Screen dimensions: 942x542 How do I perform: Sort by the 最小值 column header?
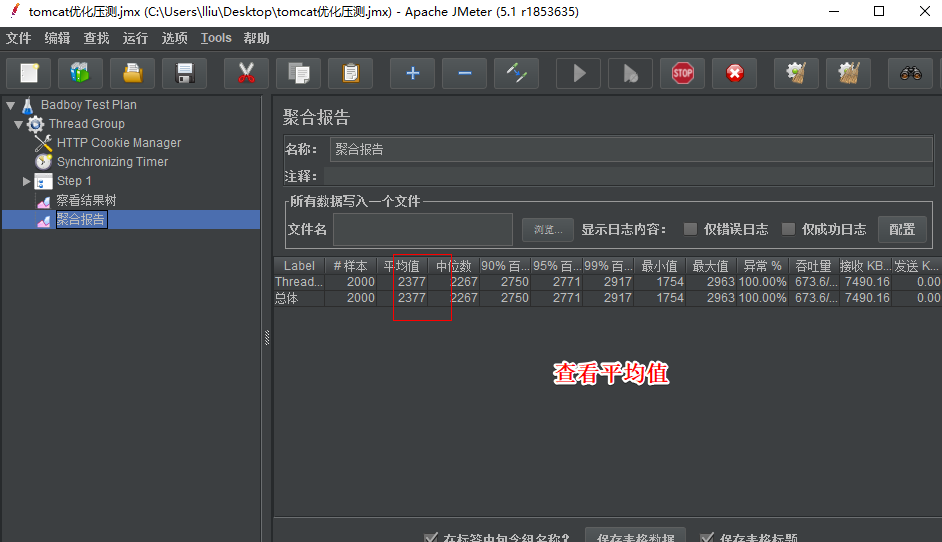[x=660, y=266]
